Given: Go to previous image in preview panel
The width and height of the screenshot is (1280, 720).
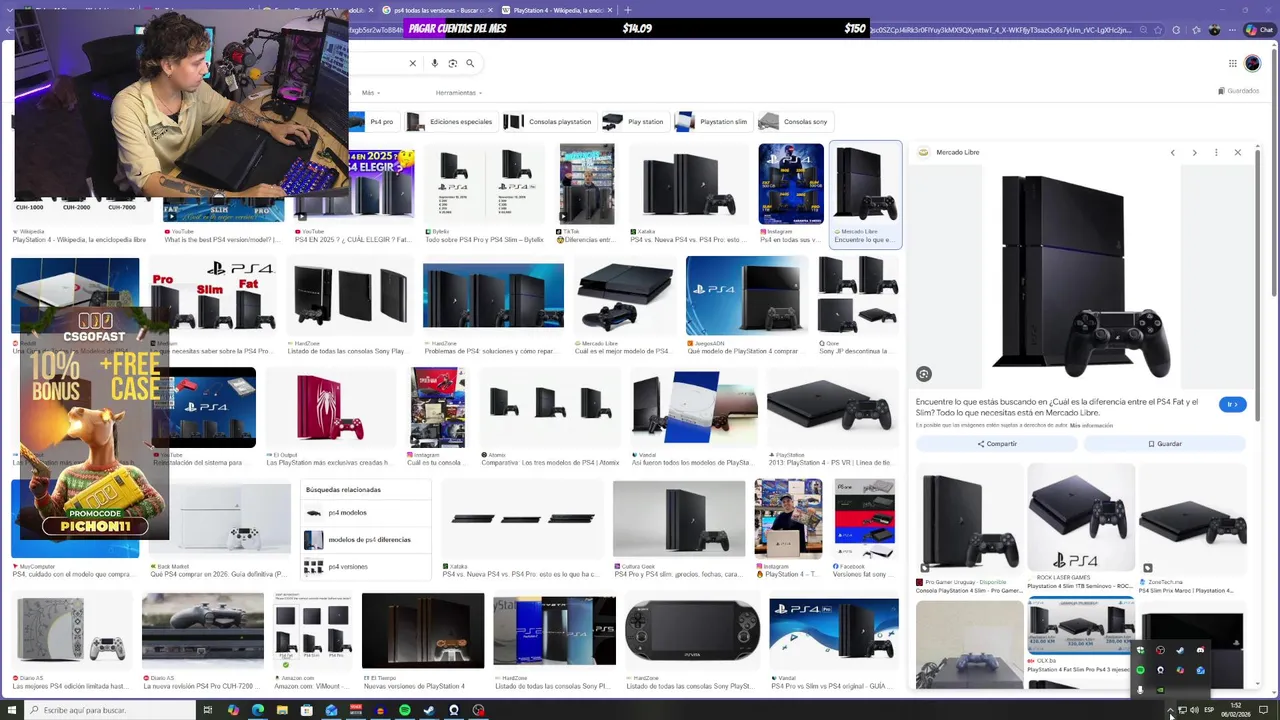Looking at the screenshot, I should tap(1173, 152).
